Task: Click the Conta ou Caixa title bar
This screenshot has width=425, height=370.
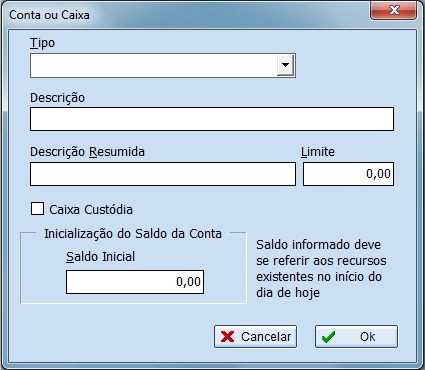Action: [187, 15]
